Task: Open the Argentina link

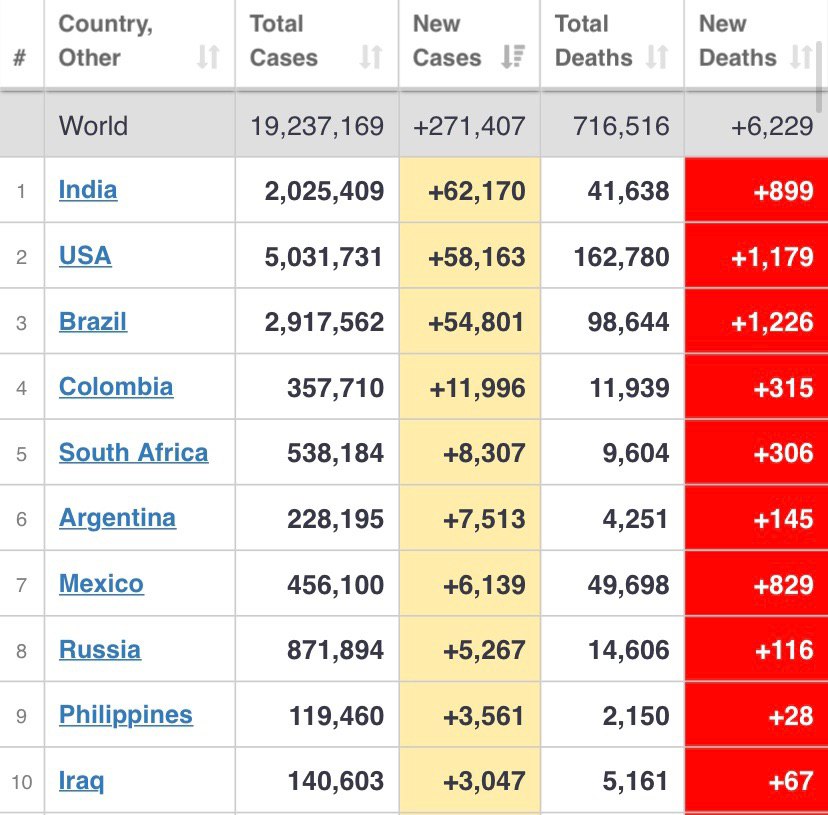Action: 117,518
